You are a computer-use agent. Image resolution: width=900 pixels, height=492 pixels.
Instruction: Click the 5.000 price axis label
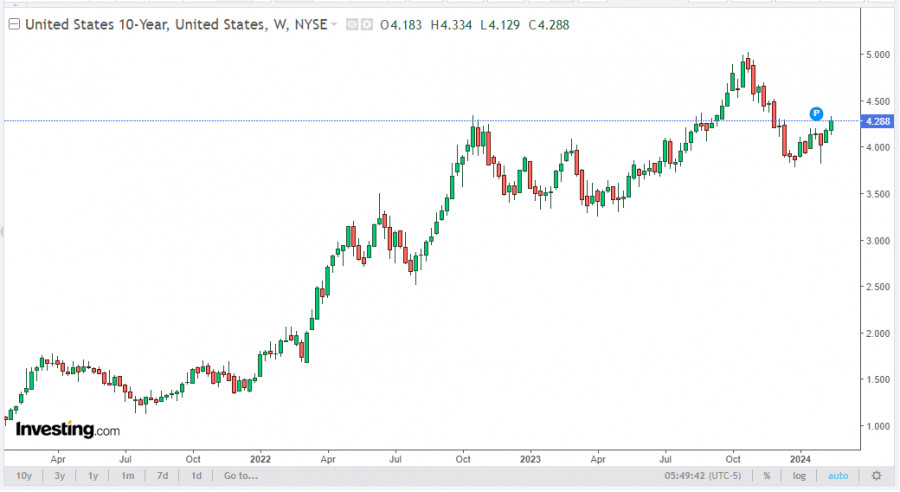tap(878, 55)
